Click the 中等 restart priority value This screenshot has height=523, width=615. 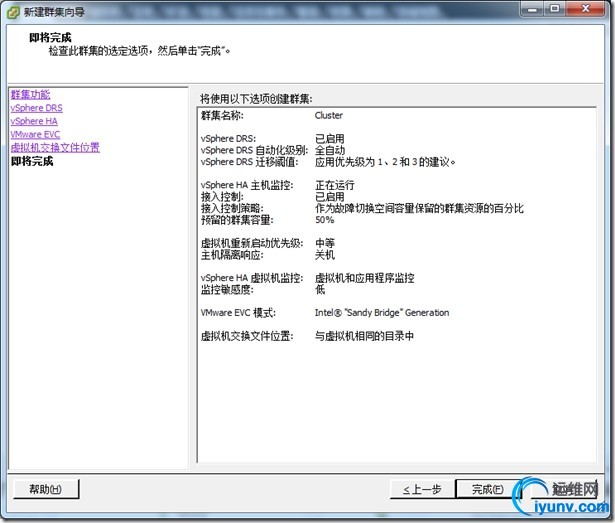(x=325, y=243)
